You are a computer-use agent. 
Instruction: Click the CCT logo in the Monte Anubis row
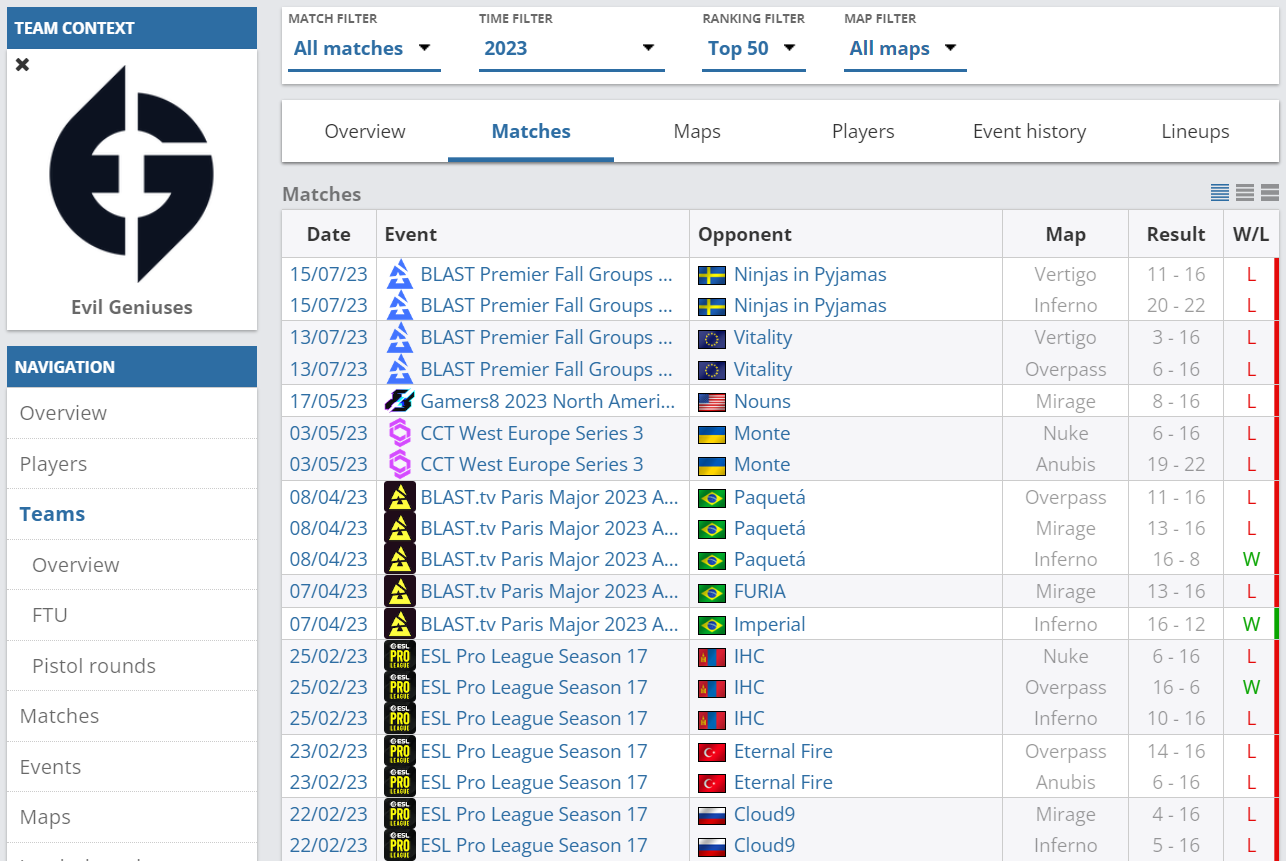[400, 464]
